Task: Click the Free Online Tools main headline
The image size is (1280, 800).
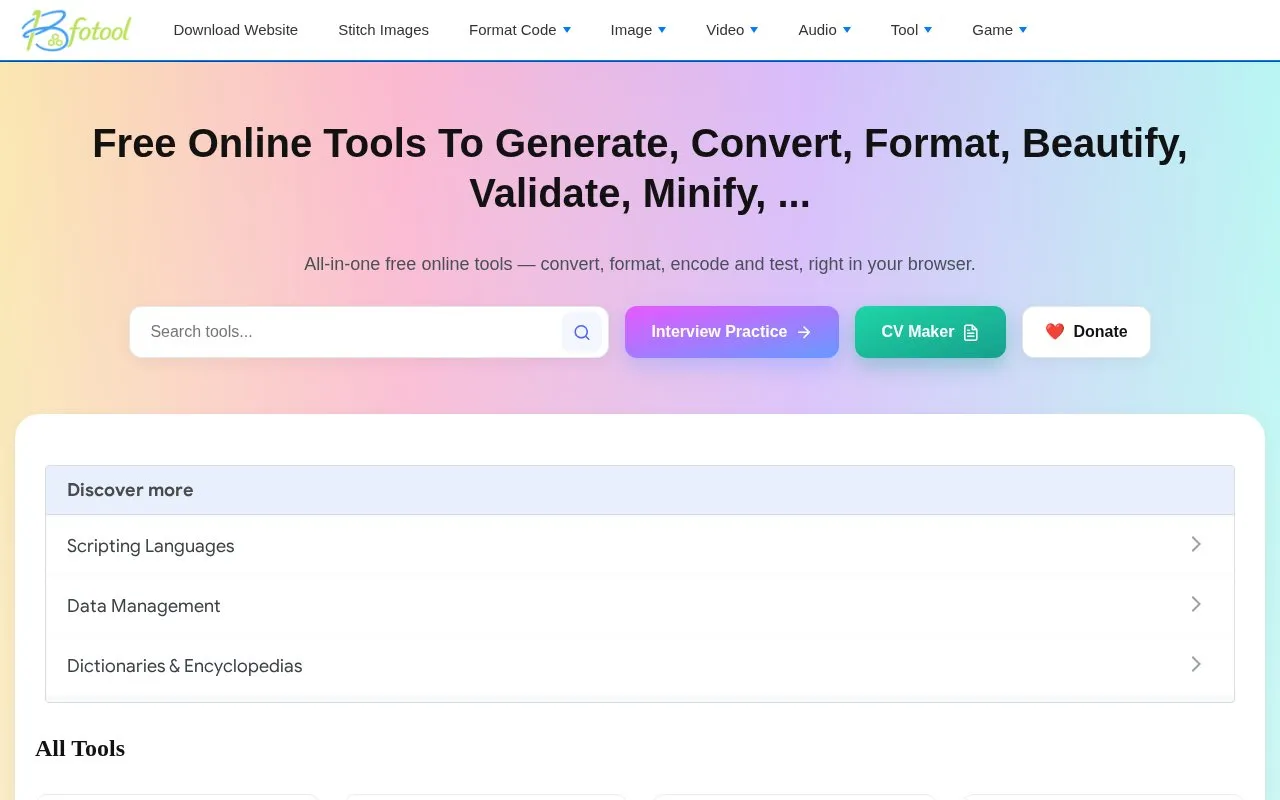Action: 640,168
